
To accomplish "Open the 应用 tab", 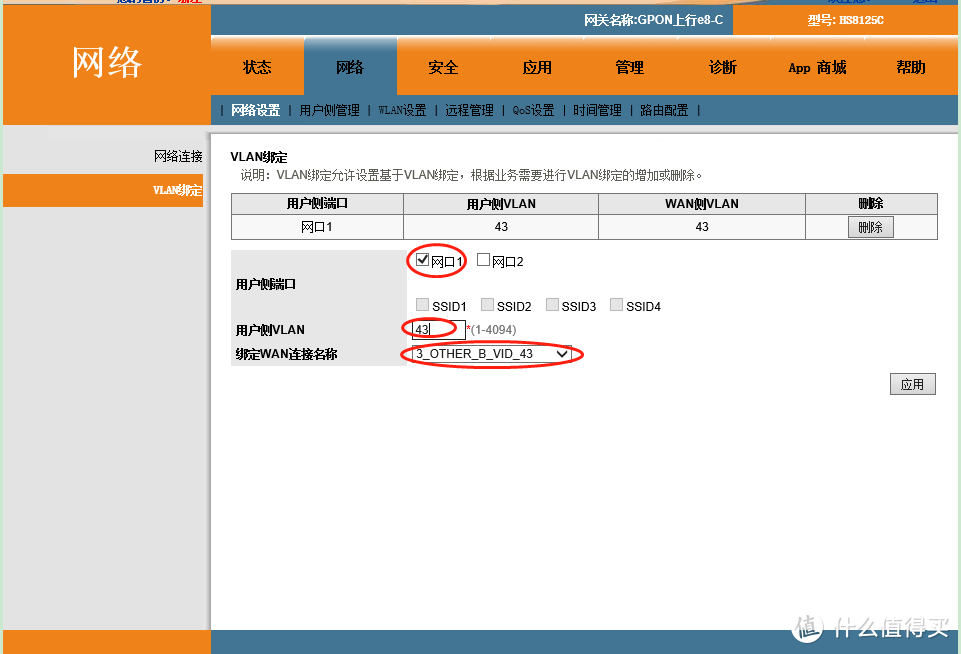I will (537, 66).
